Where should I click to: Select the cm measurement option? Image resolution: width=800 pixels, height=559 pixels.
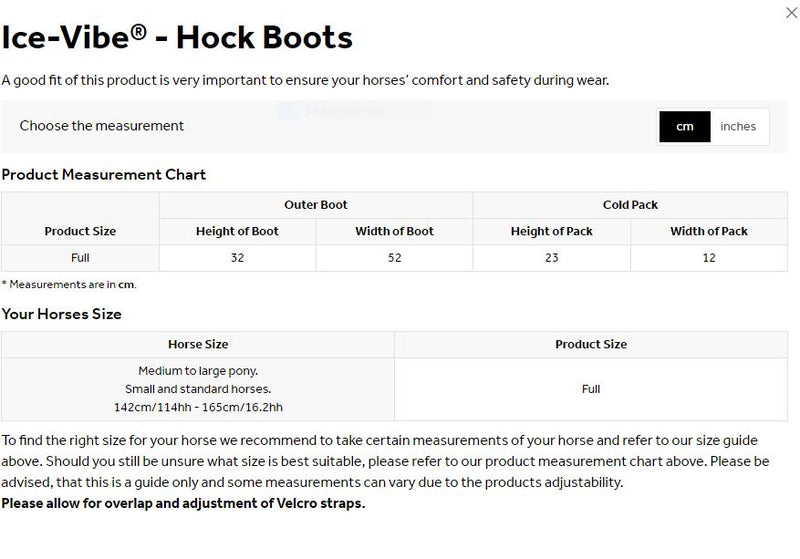(x=684, y=126)
